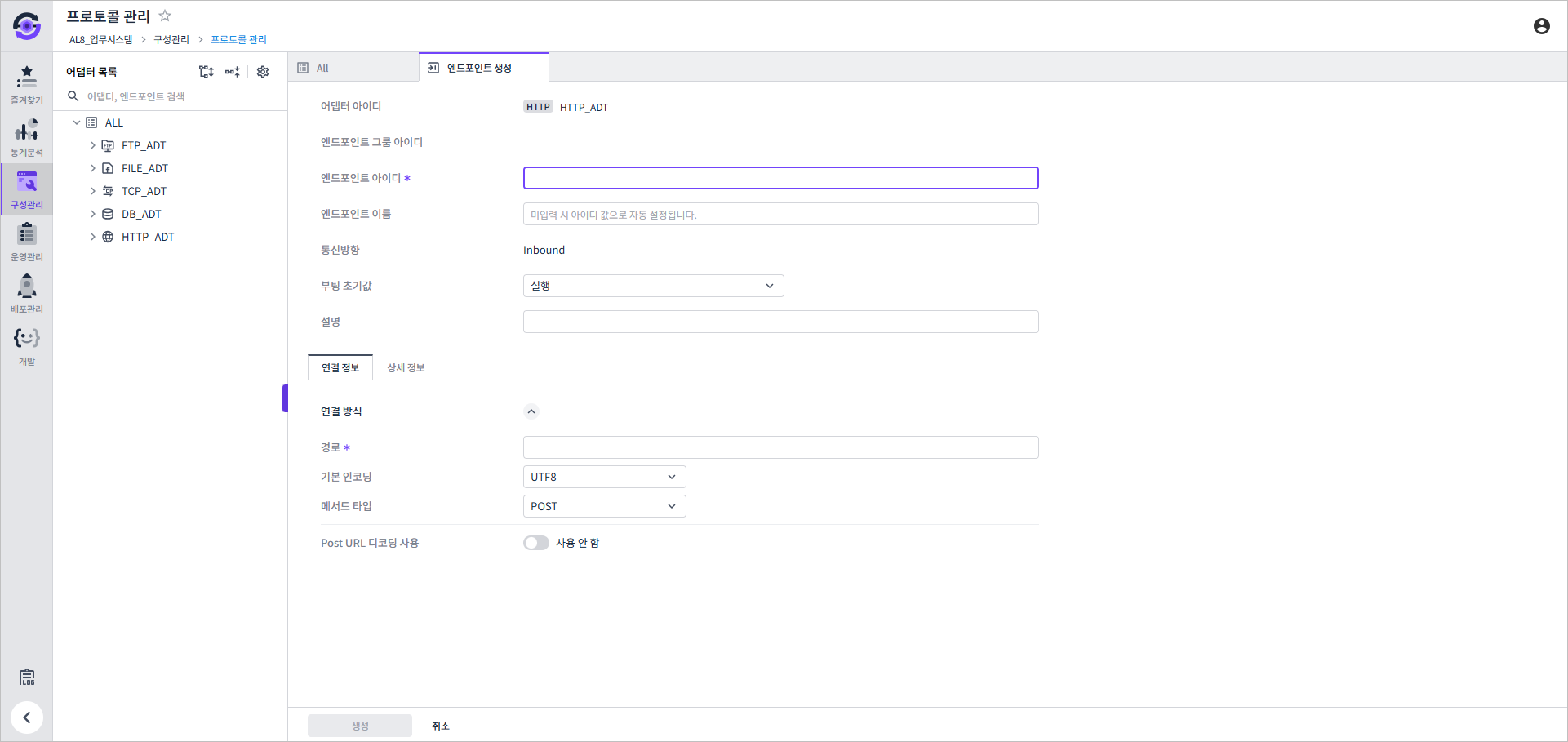Select the HTTP_ADT tree row label
Image resolution: width=1568 pixels, height=742 pixels.
point(148,237)
